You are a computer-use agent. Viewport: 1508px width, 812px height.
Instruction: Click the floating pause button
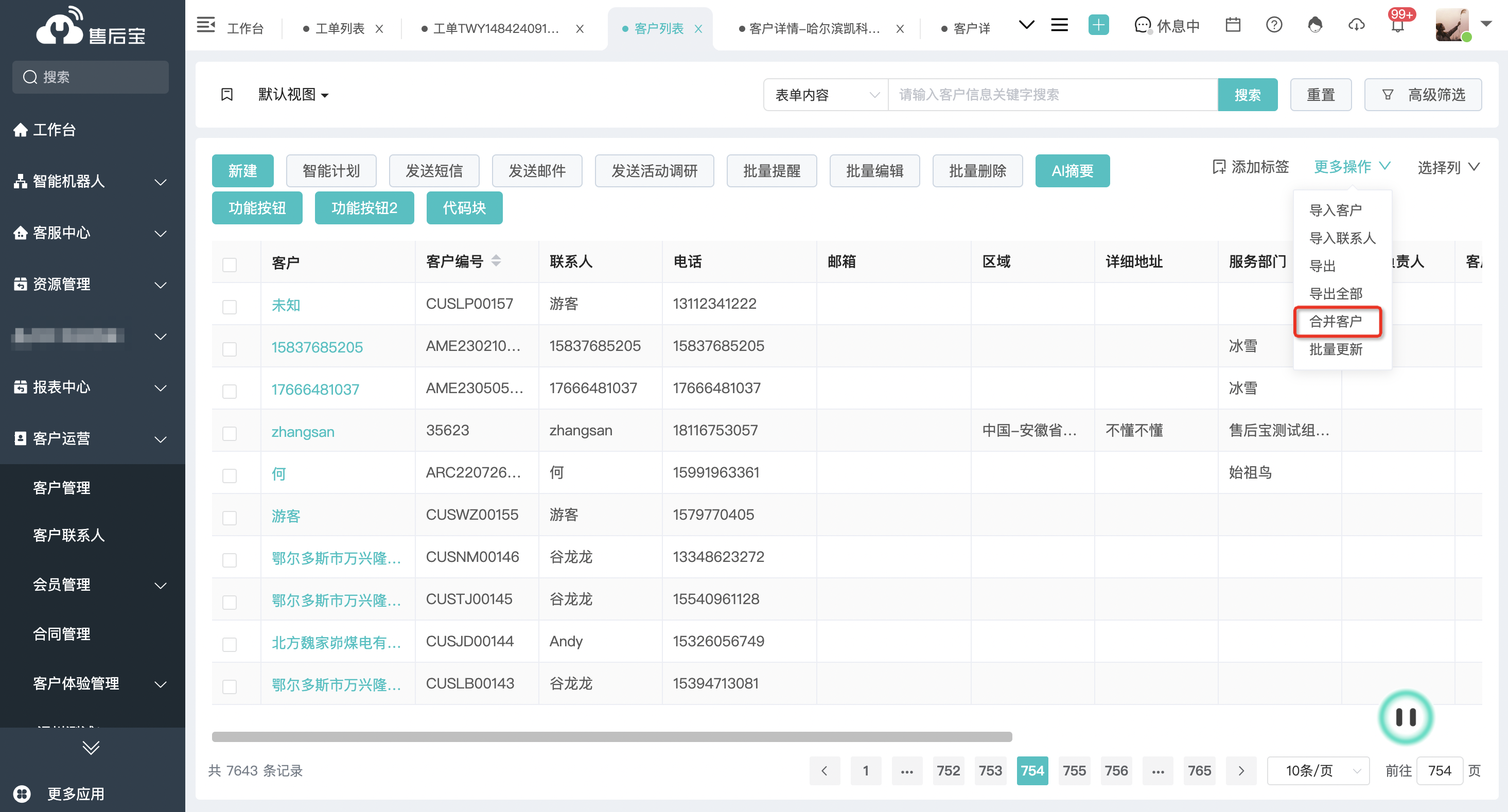1405,717
